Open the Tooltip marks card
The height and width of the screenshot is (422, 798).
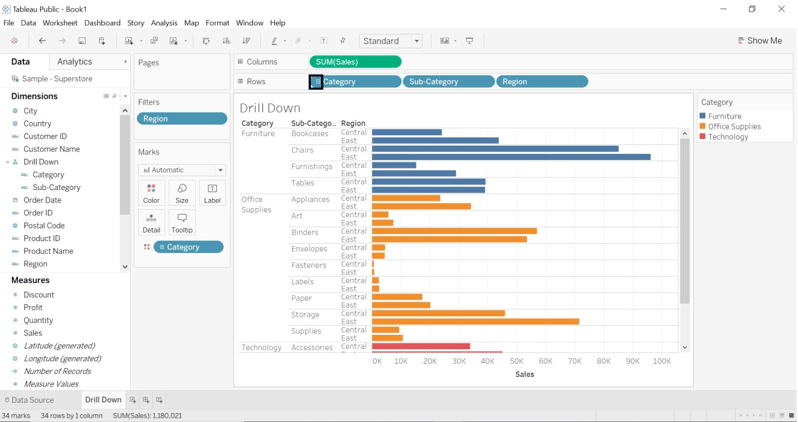182,222
